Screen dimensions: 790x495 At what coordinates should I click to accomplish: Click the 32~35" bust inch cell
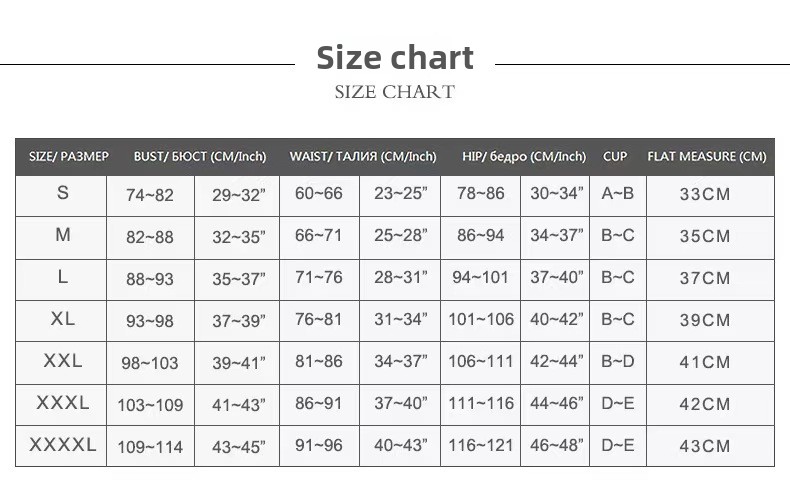(238, 237)
